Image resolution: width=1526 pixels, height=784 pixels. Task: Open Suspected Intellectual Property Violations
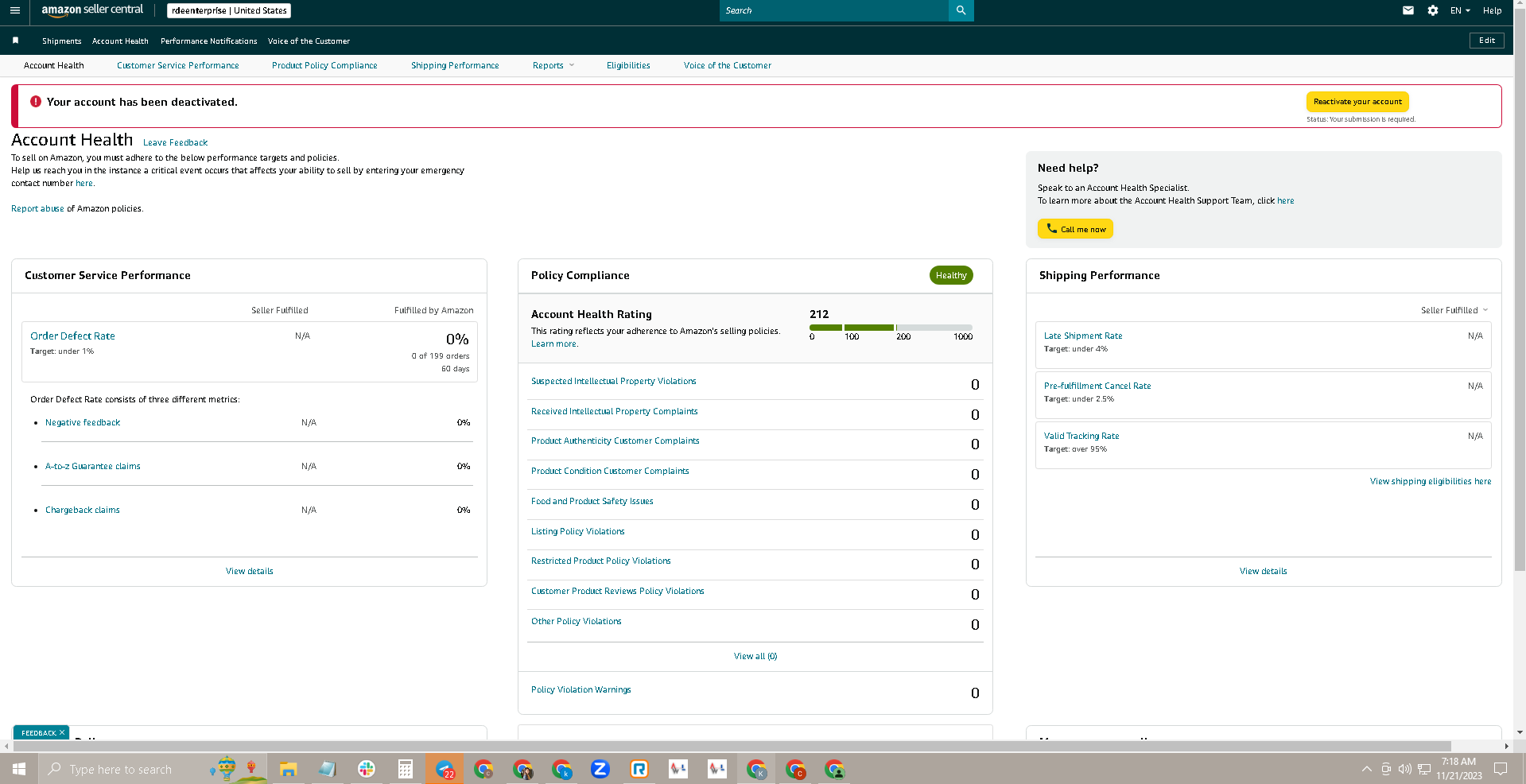[x=614, y=381]
